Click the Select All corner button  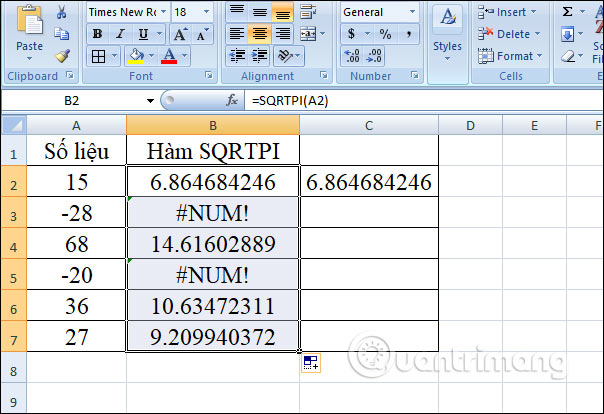coord(14,126)
